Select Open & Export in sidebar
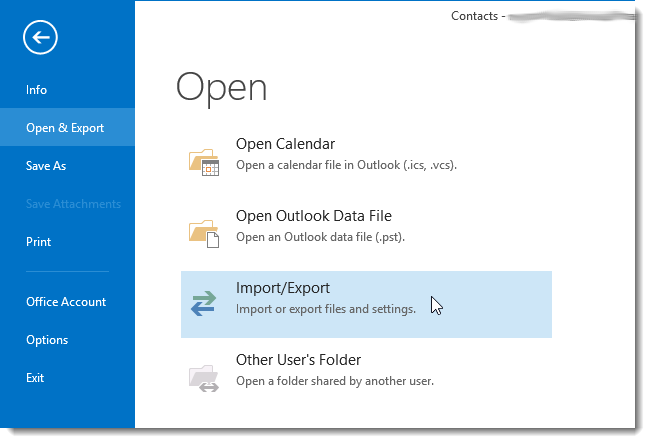650x443 pixels. tap(67, 127)
